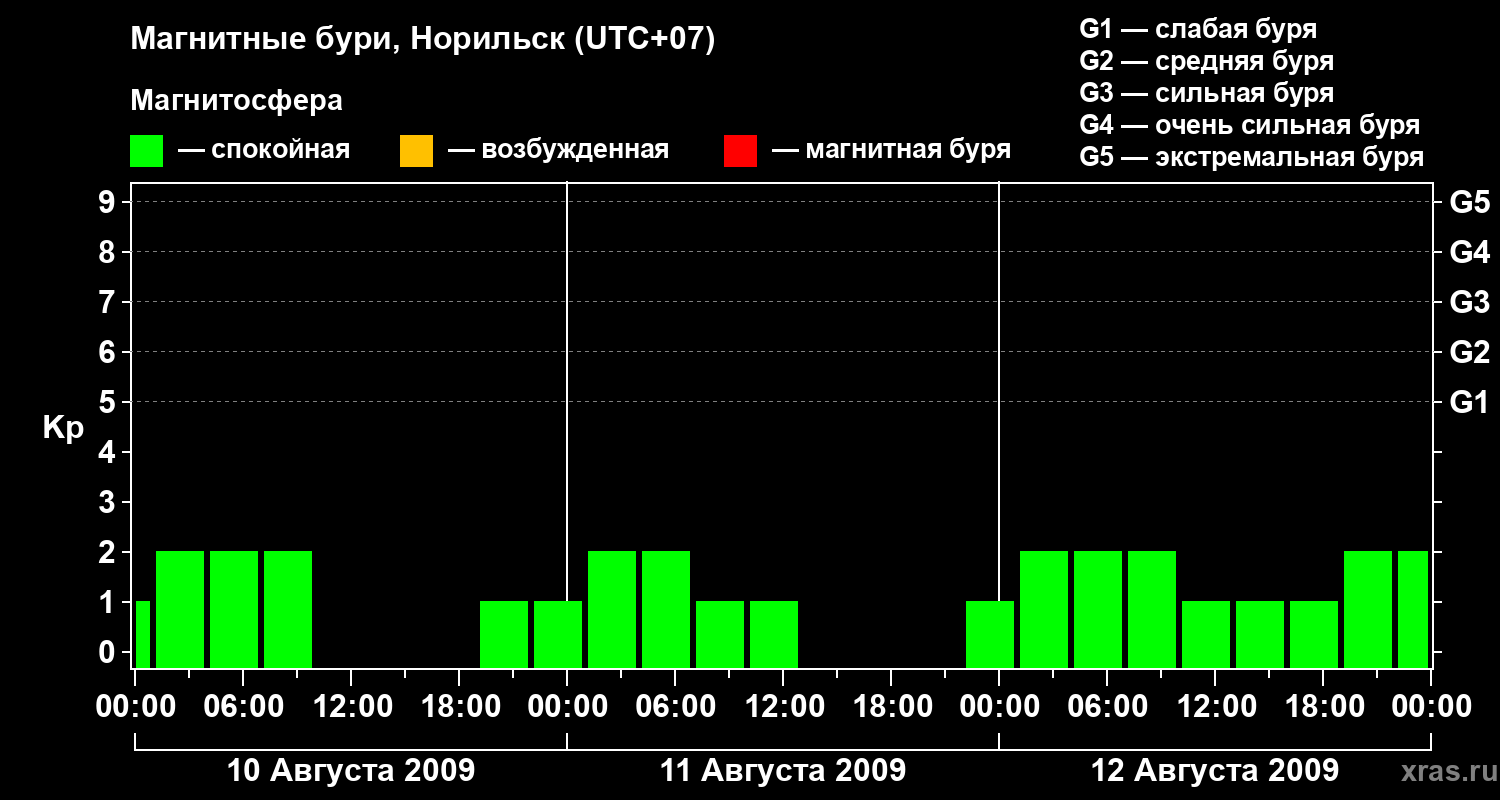Viewport: 1500px width, 800px height.
Task: Click the 06:00 time label for 10 August
Action: pyautogui.click(x=243, y=707)
